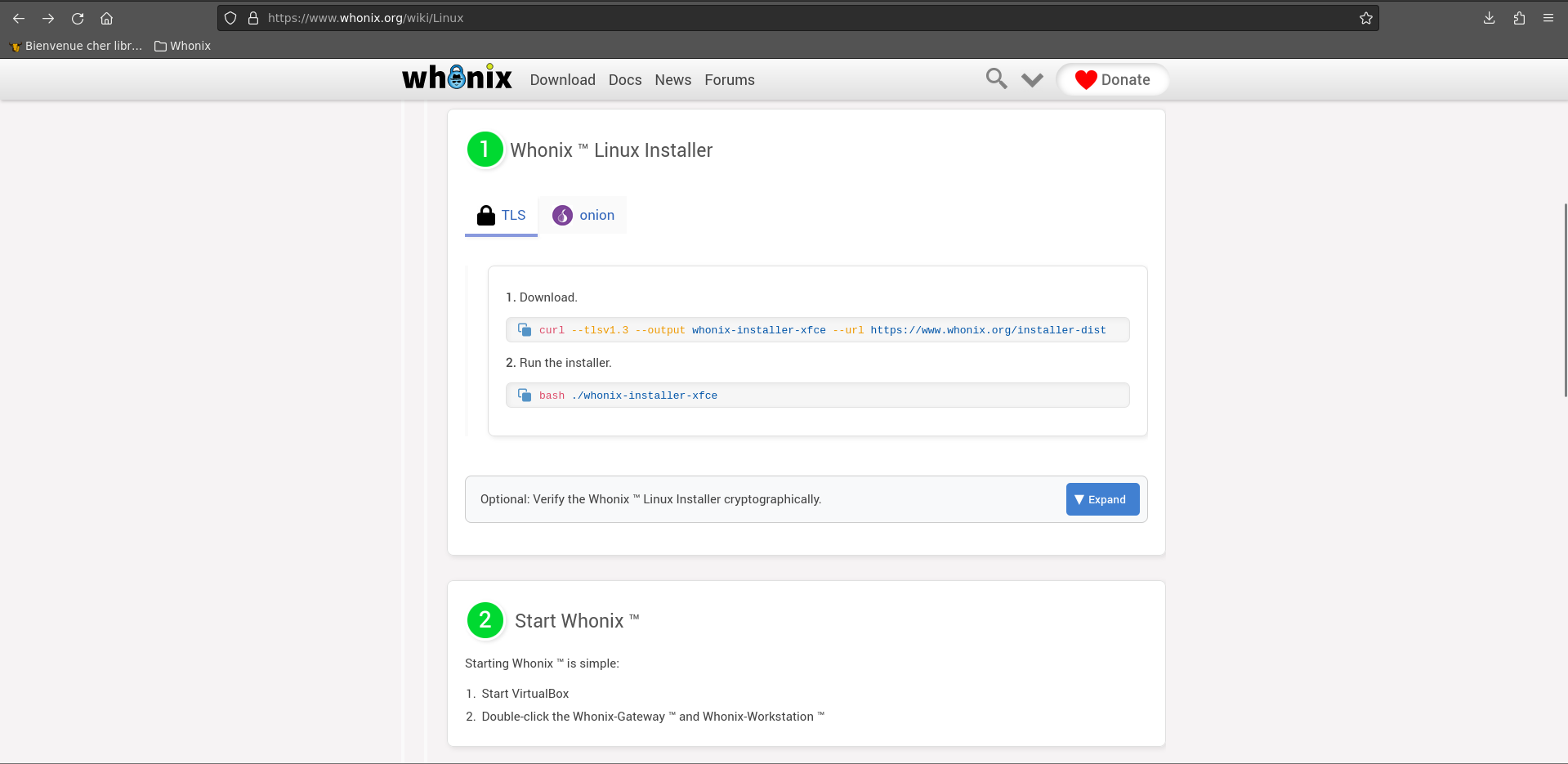The width and height of the screenshot is (1568, 764).
Task: Copy the curl download command
Action: [x=525, y=330]
